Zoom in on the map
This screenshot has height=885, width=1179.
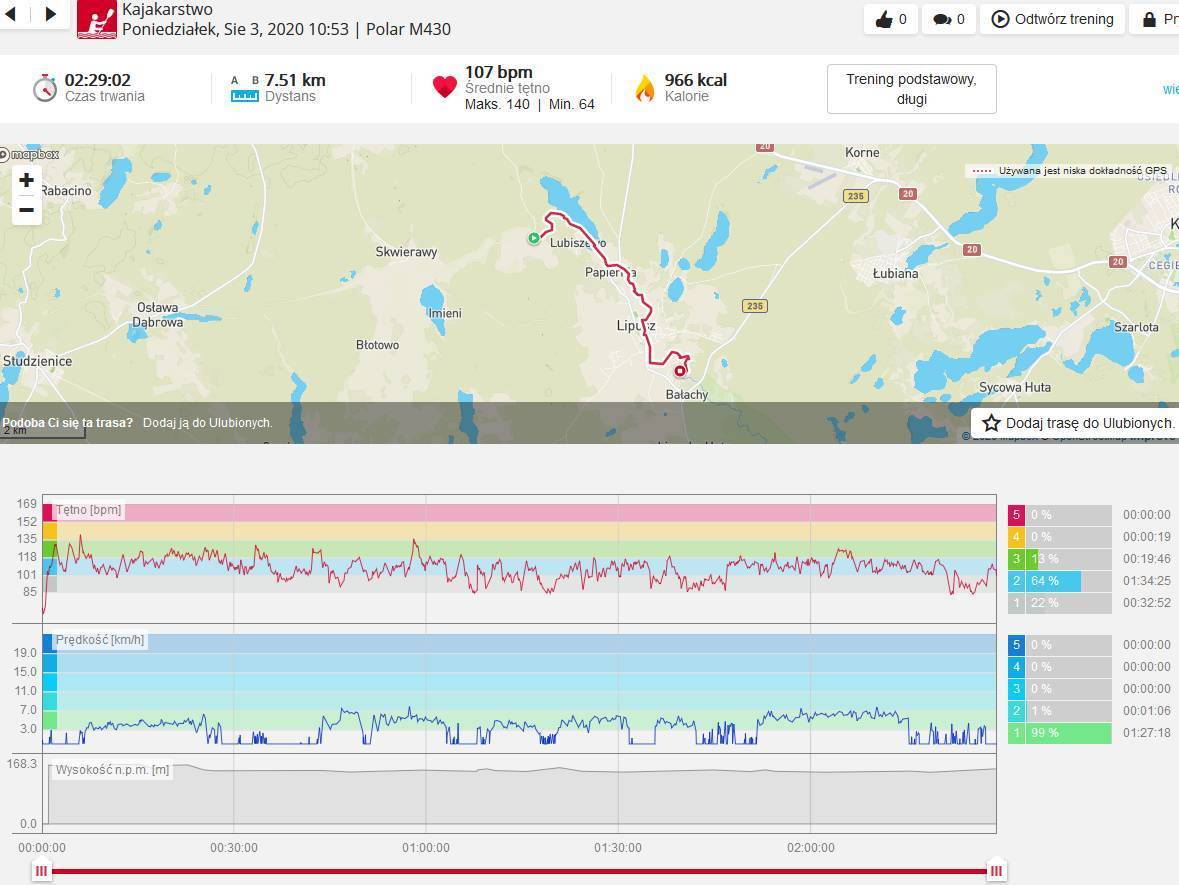(27, 181)
